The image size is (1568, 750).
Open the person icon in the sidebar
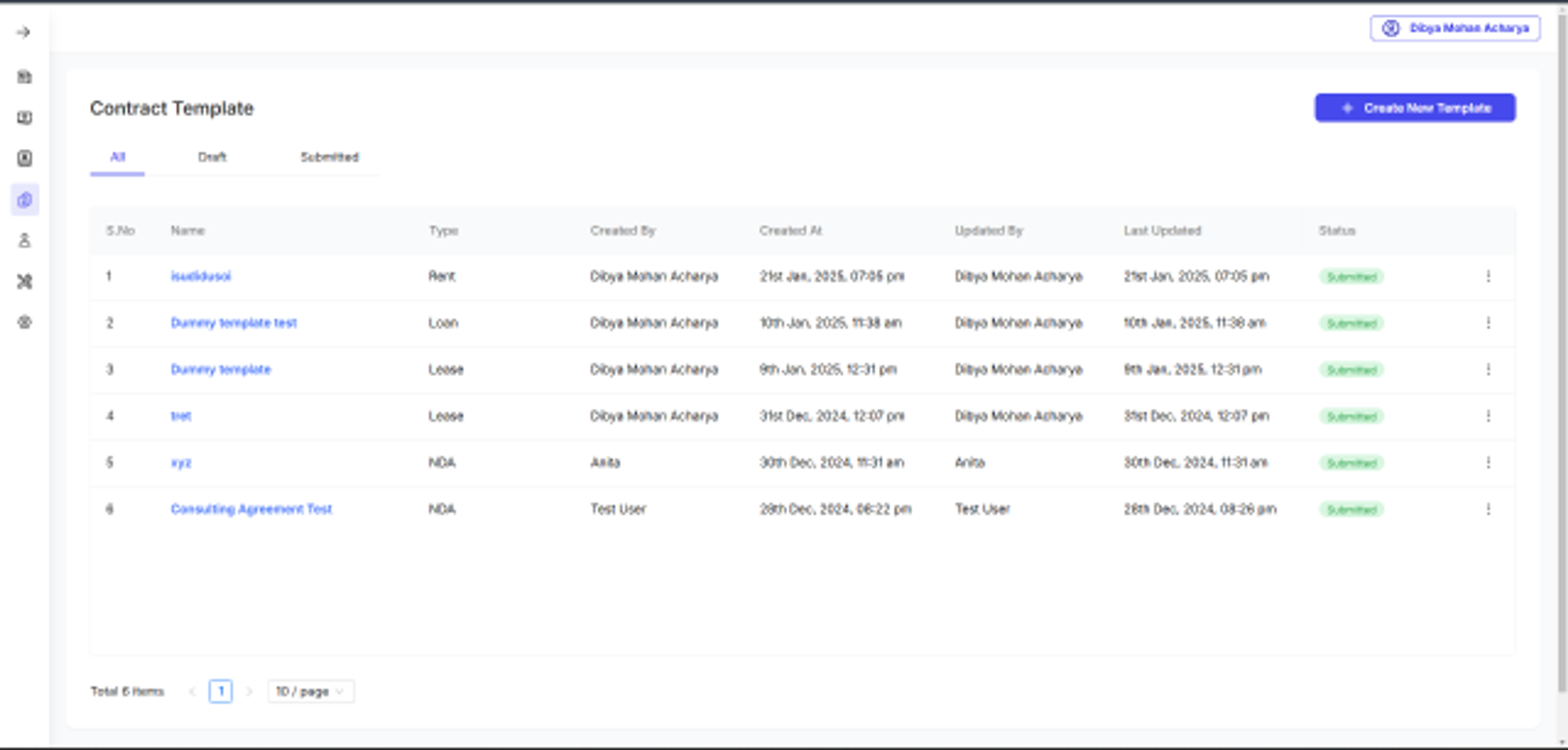coord(24,241)
